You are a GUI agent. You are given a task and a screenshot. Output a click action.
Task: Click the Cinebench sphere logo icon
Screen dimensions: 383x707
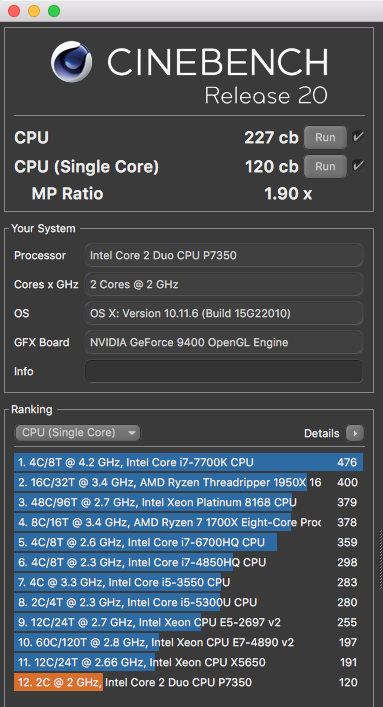tap(71, 62)
